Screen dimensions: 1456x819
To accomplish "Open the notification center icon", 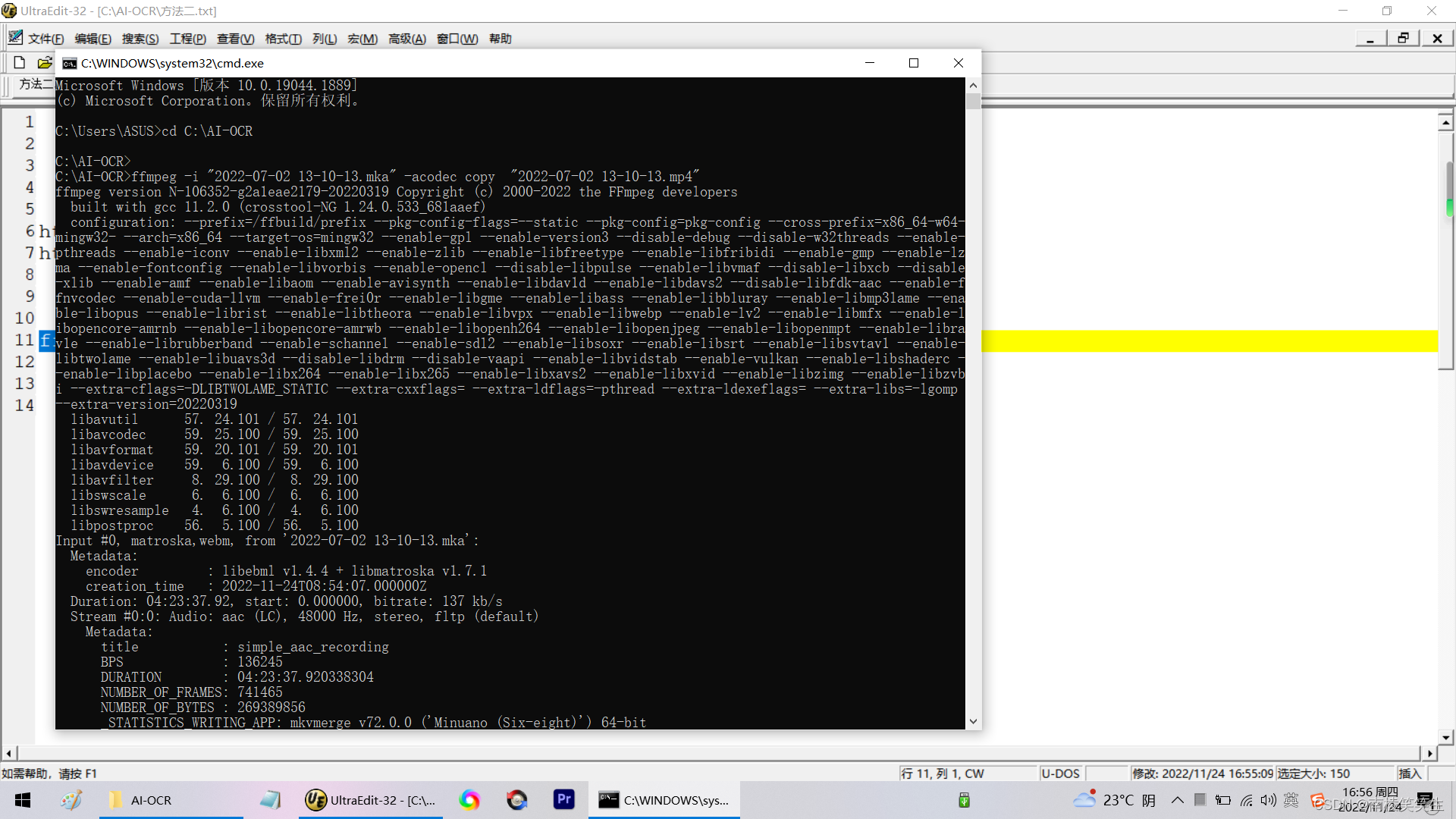I will tap(1425, 800).
